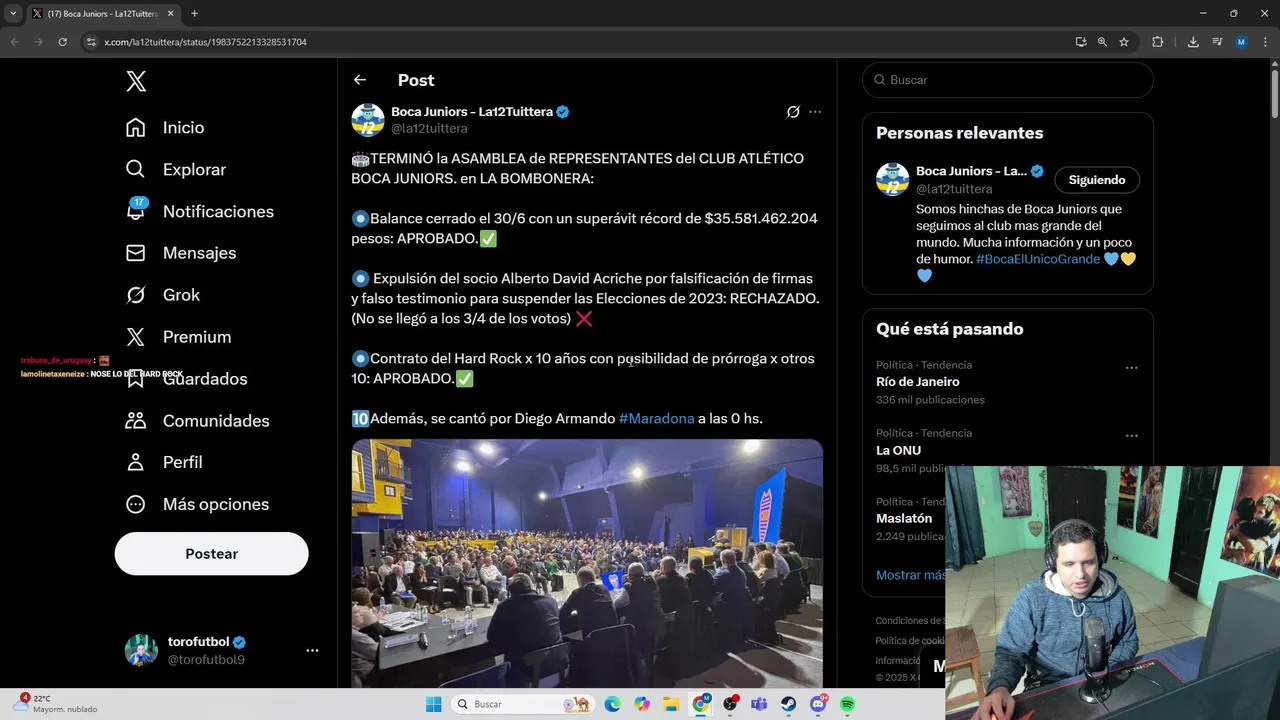Click #BocaElUnicoGrande hashtag in bio

tap(1038, 259)
